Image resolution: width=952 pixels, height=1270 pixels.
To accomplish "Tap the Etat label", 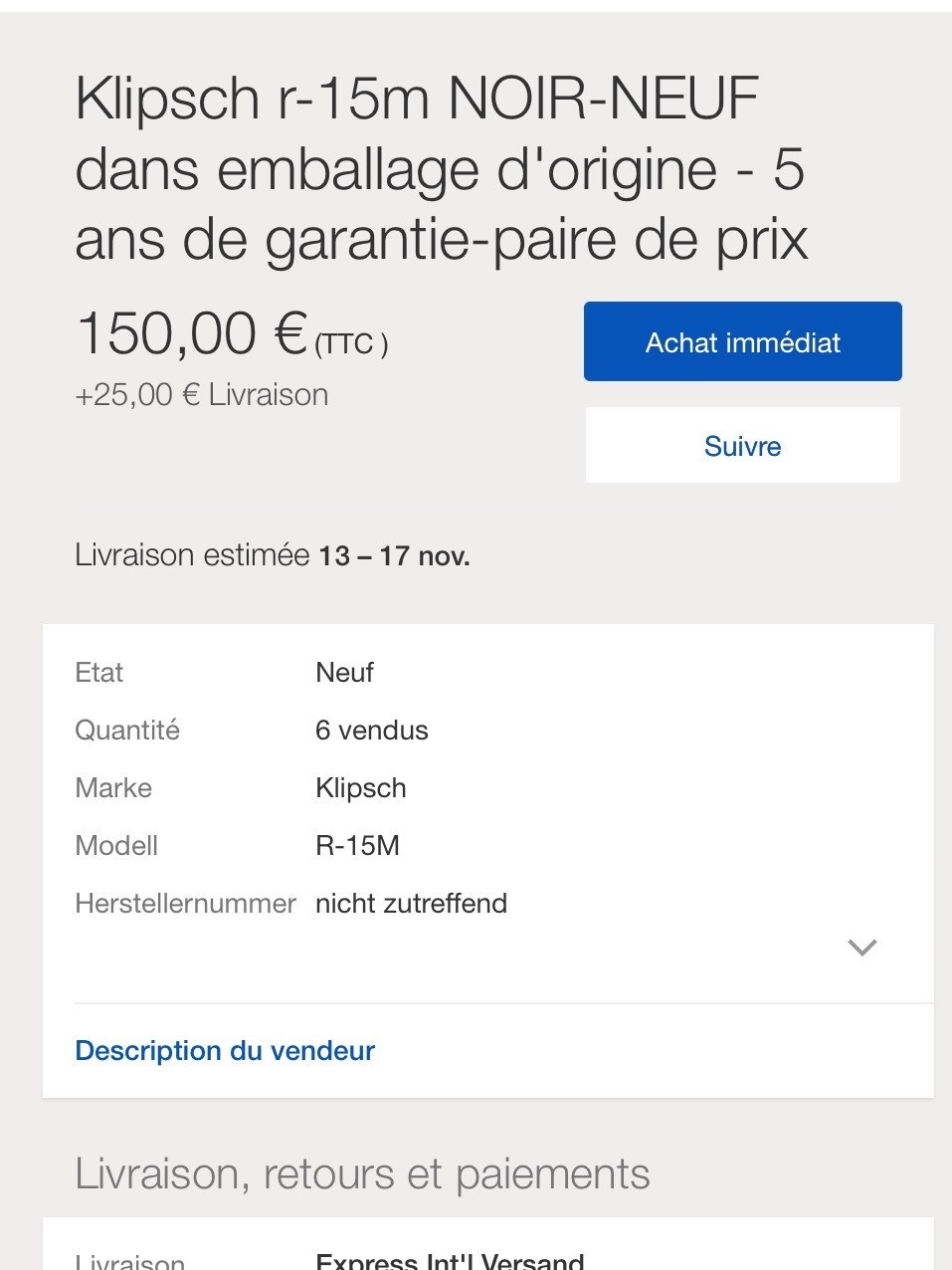I will click(x=99, y=673).
